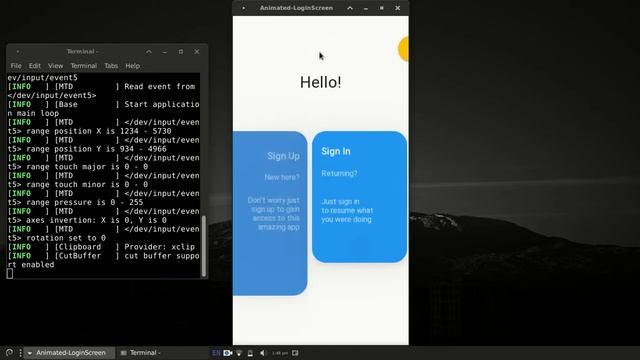Open the Terminal menu in Terminal menubar
Screen dimensions: 640x360
pyautogui.click(x=84, y=66)
